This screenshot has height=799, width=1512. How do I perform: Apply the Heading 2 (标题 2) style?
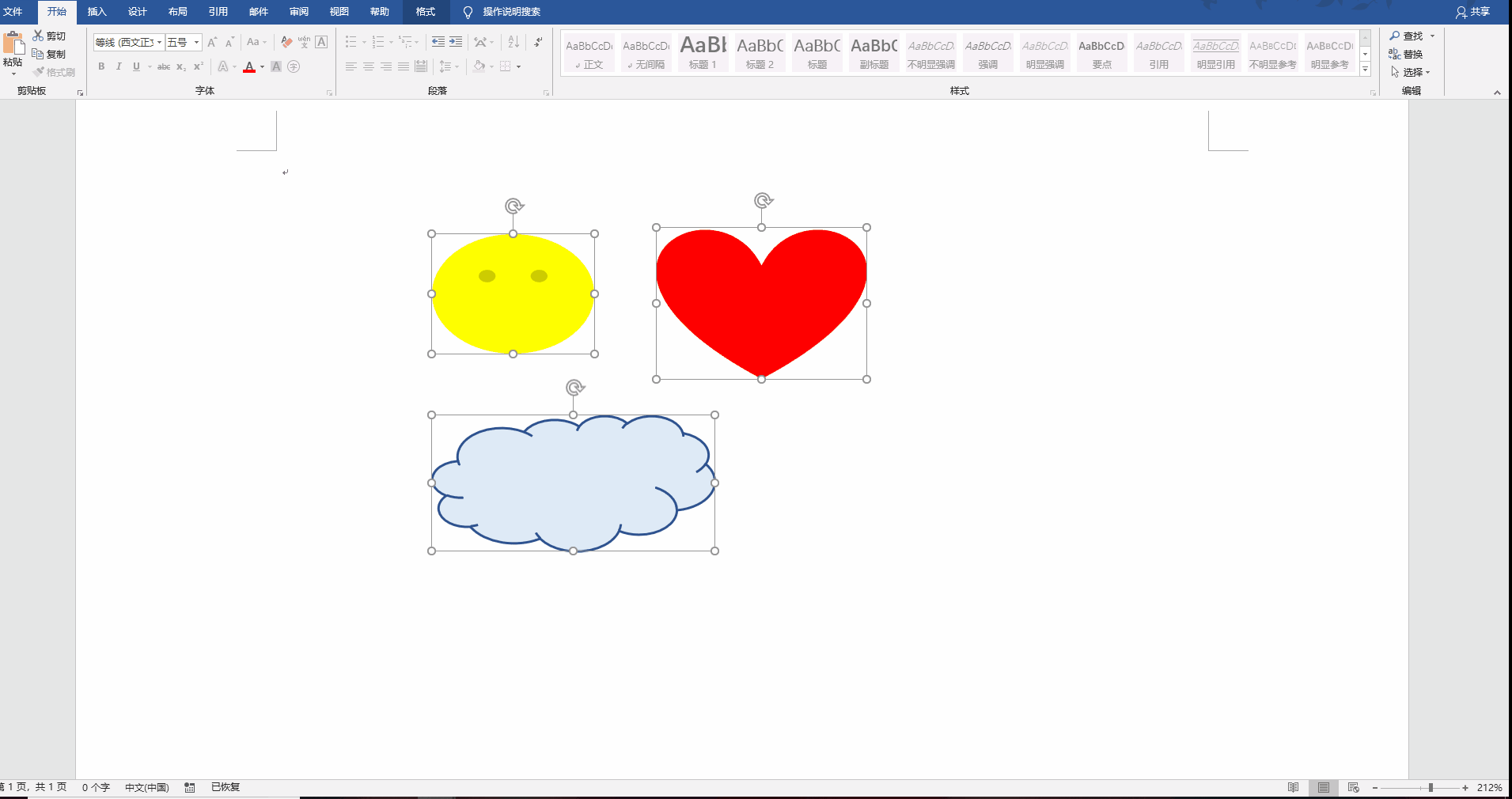[760, 53]
